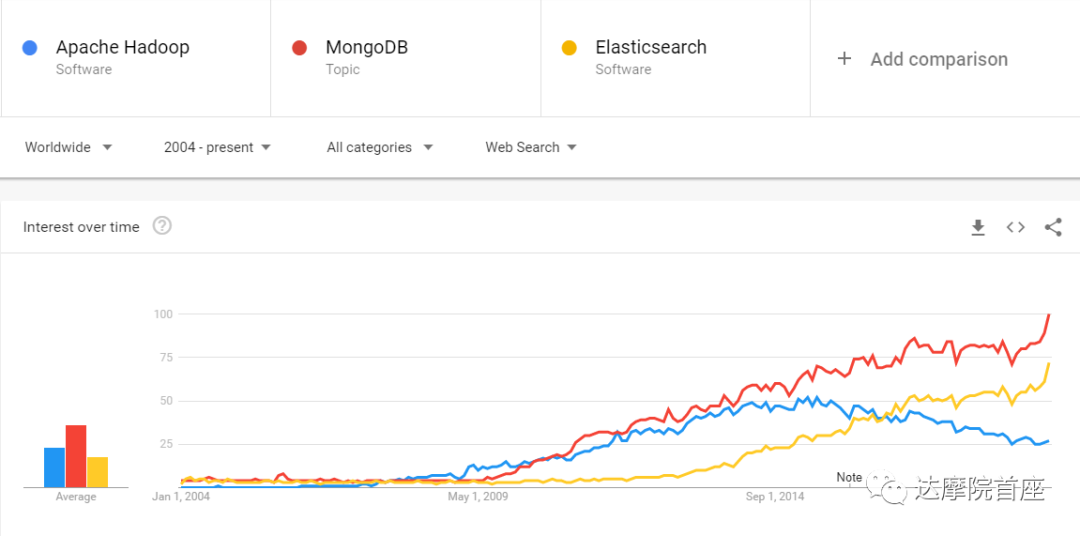Image resolution: width=1080 pixels, height=536 pixels.
Task: Expand the All categories dropdown
Action: [379, 147]
